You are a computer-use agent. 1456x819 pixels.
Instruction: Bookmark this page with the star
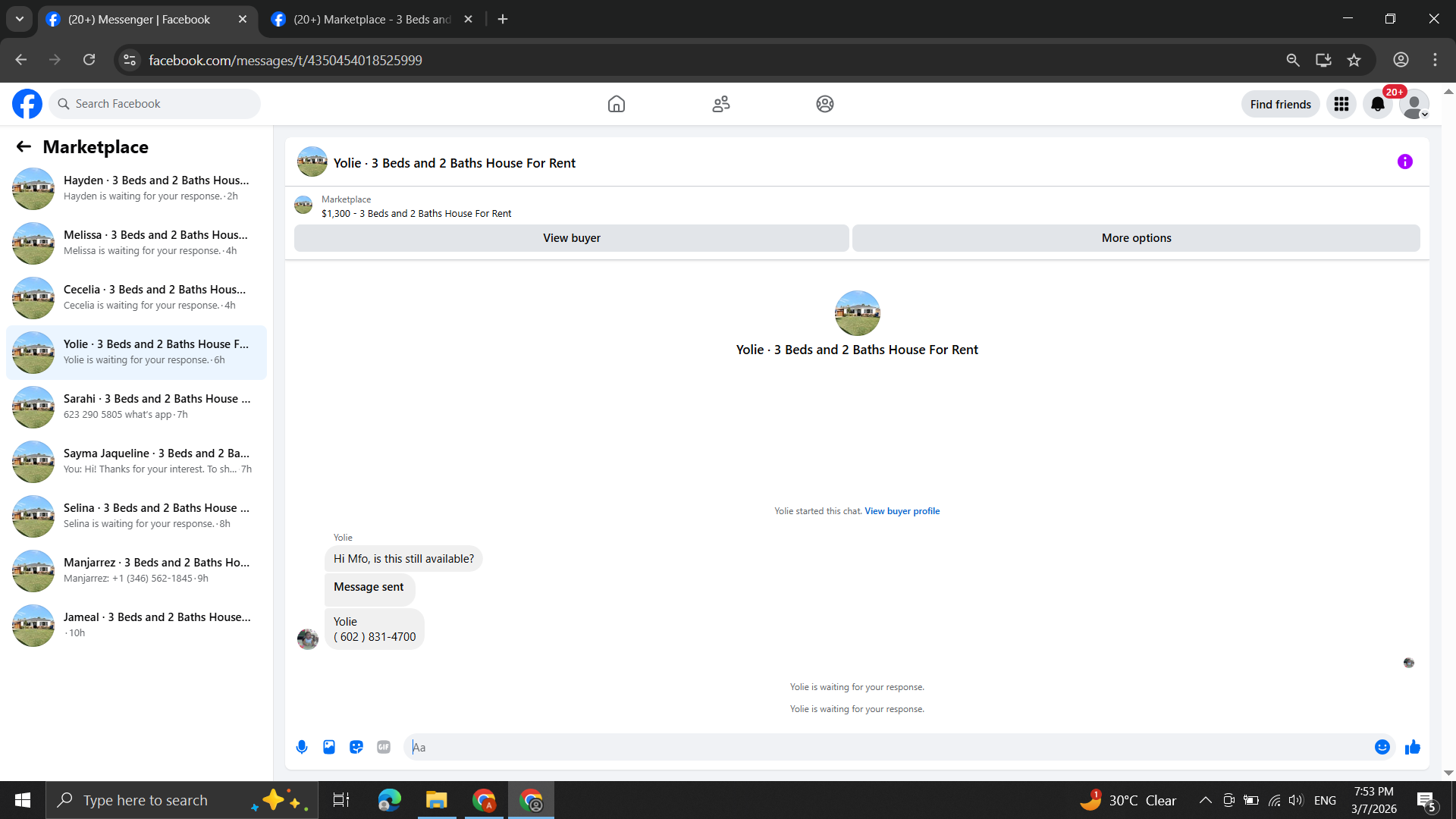tap(1354, 60)
